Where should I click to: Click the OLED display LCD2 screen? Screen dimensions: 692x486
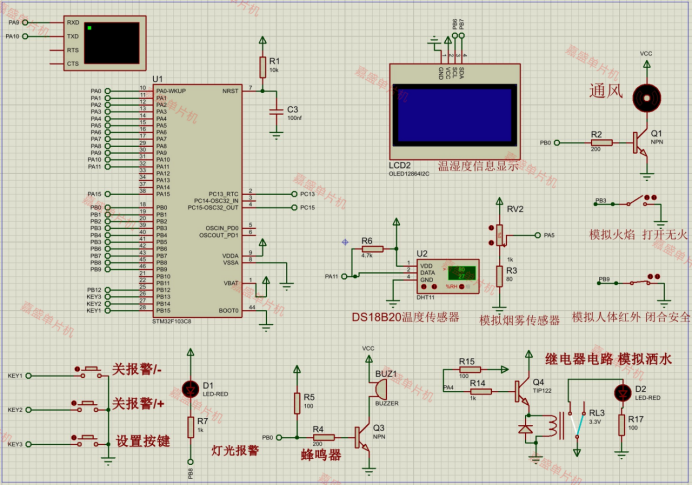click(x=455, y=115)
